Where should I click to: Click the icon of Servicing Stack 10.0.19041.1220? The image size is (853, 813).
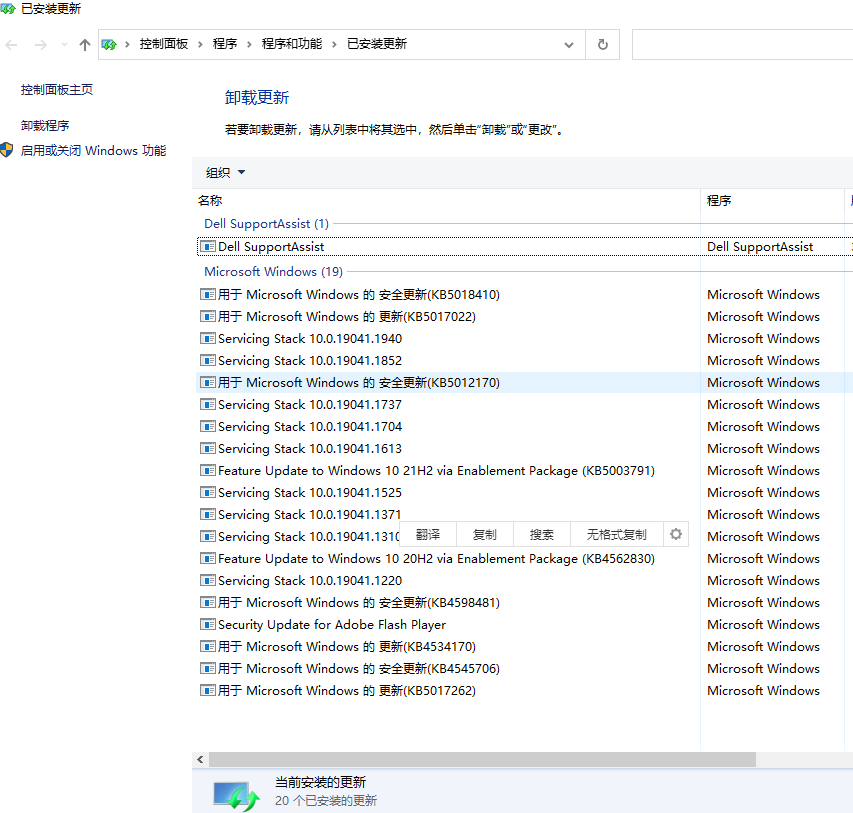[x=207, y=581]
